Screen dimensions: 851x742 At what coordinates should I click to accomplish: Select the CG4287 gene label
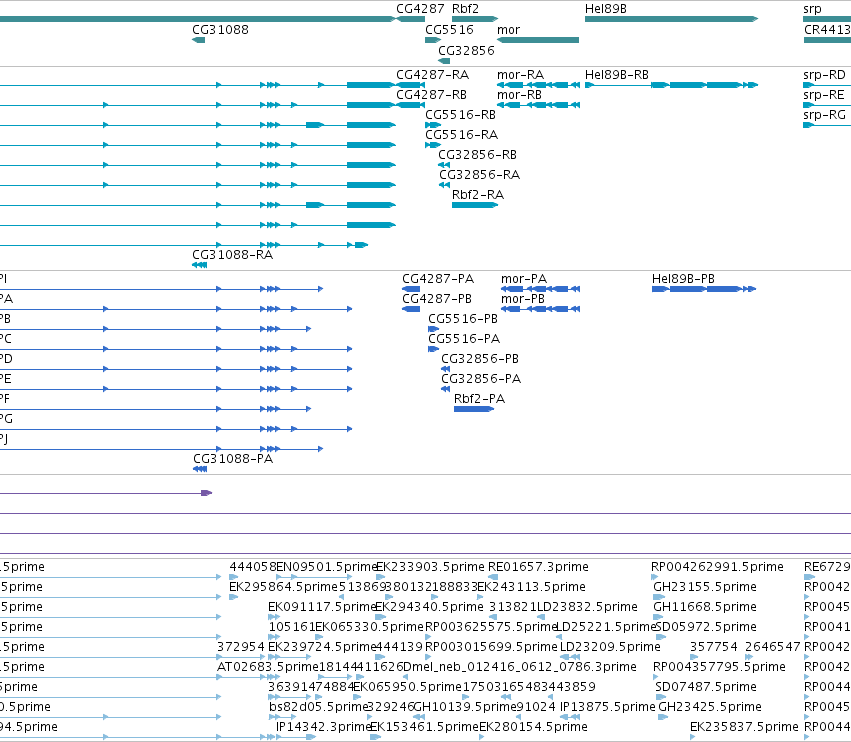(x=420, y=9)
